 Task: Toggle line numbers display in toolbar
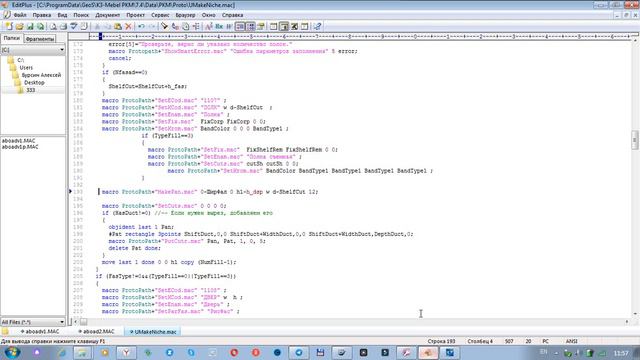pyautogui.click(x=240, y=26)
